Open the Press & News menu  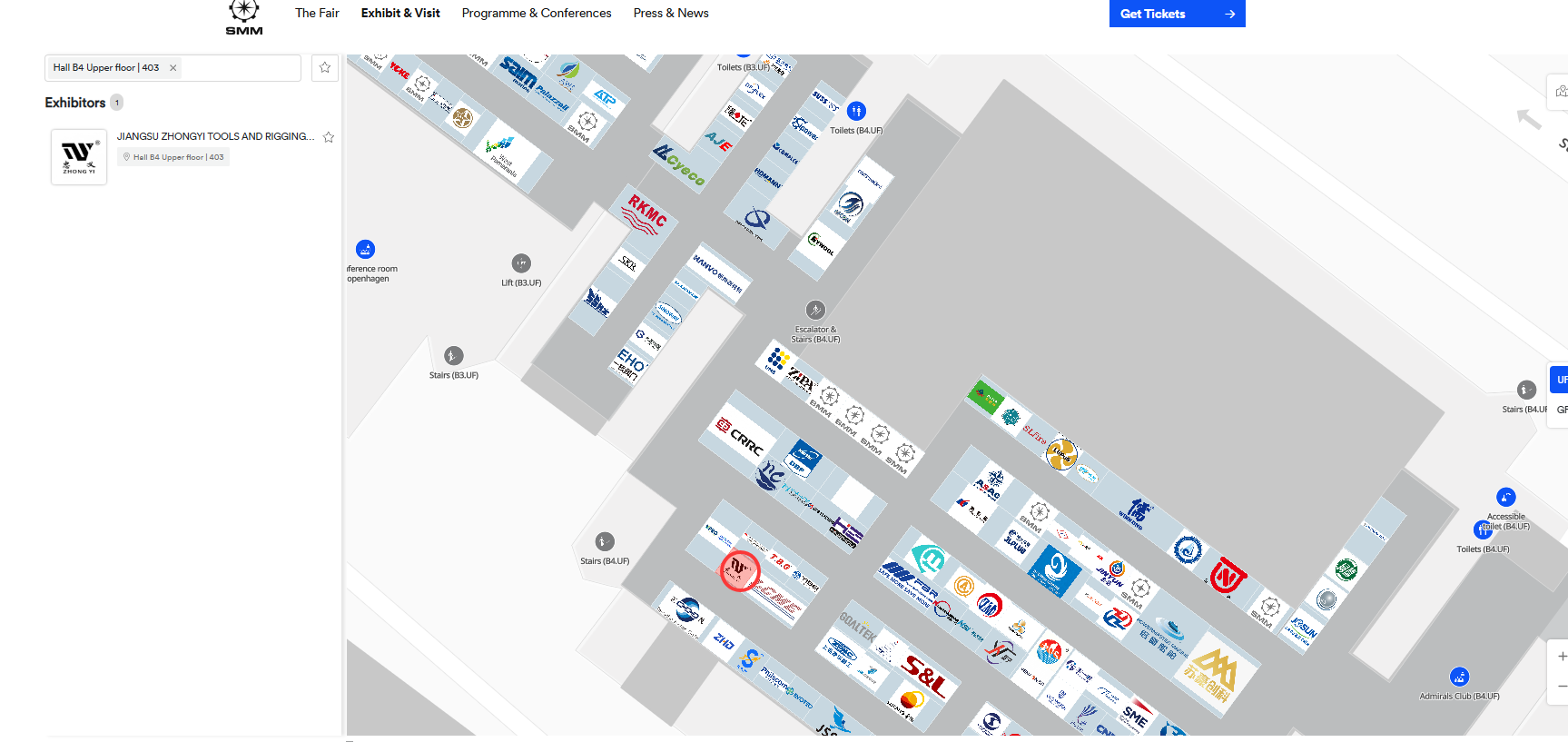[x=671, y=13]
